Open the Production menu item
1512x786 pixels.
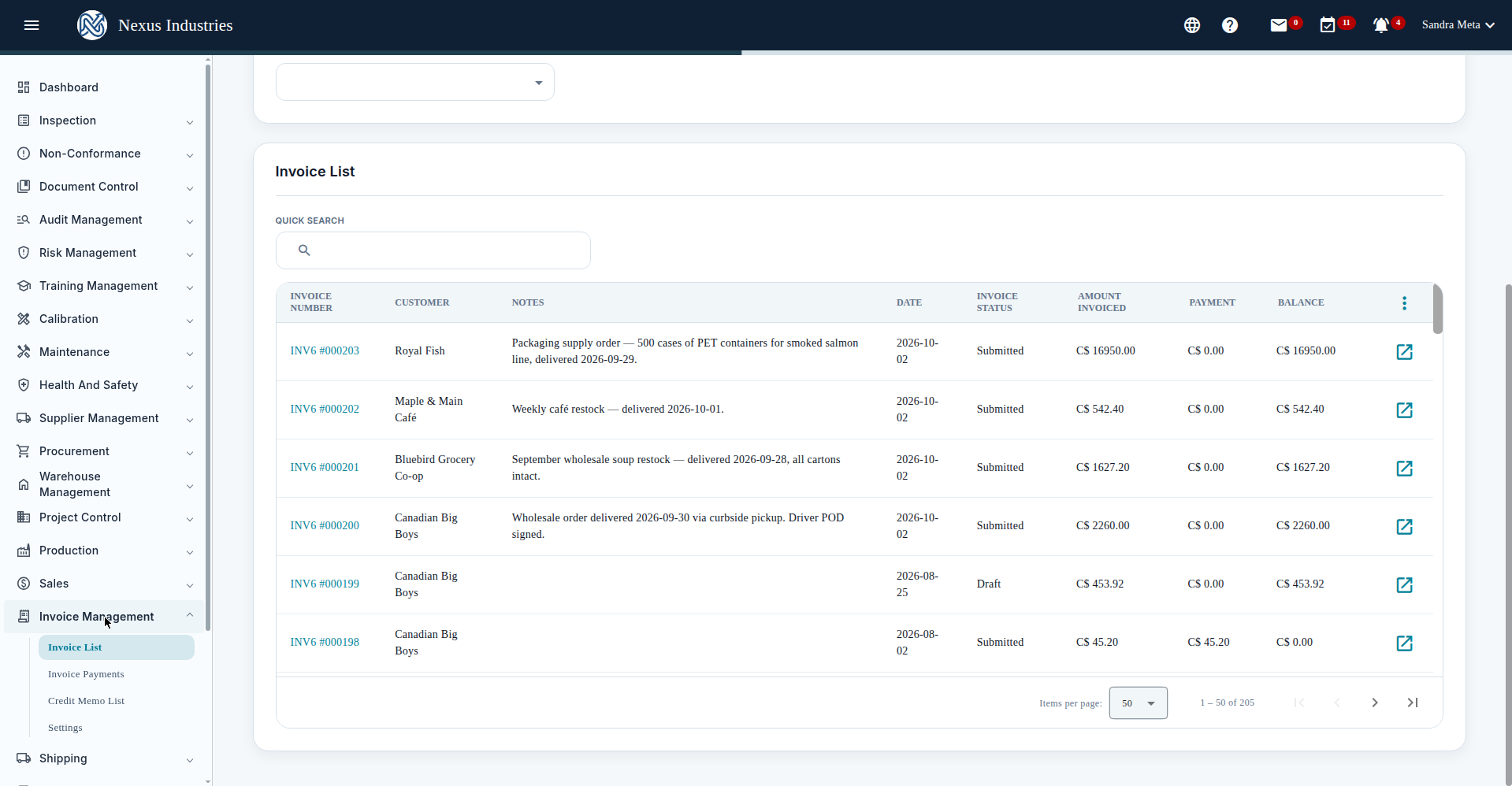[x=103, y=551]
